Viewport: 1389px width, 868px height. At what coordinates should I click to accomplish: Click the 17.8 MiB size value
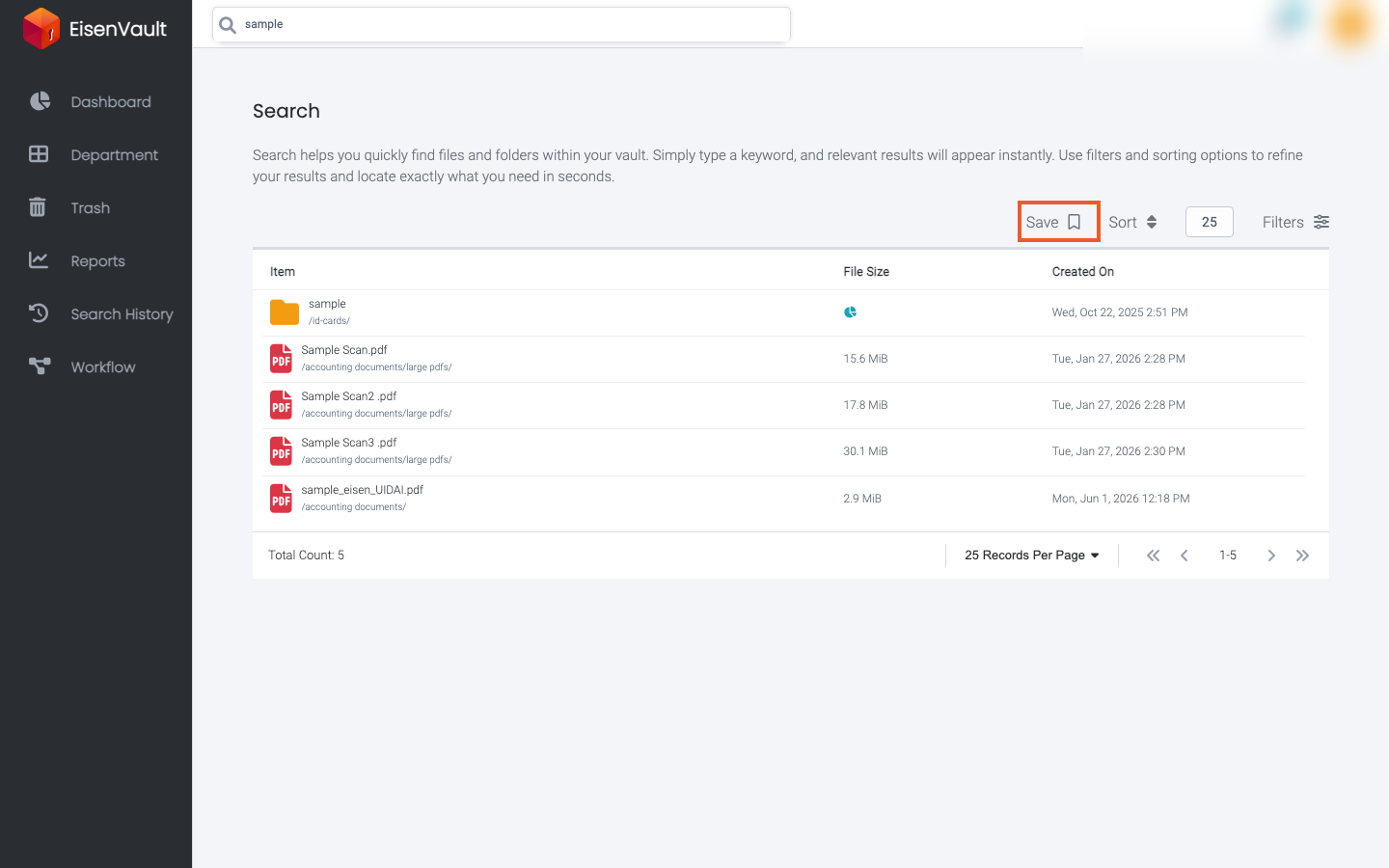865,405
